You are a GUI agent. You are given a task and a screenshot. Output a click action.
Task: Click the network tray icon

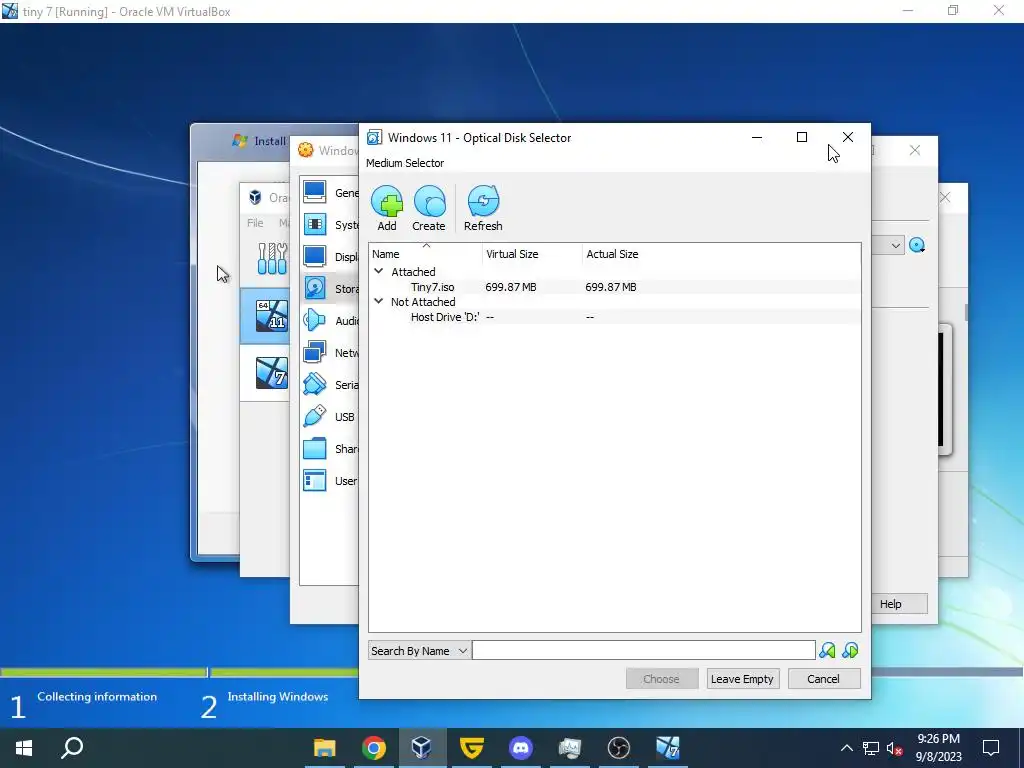coord(871,748)
